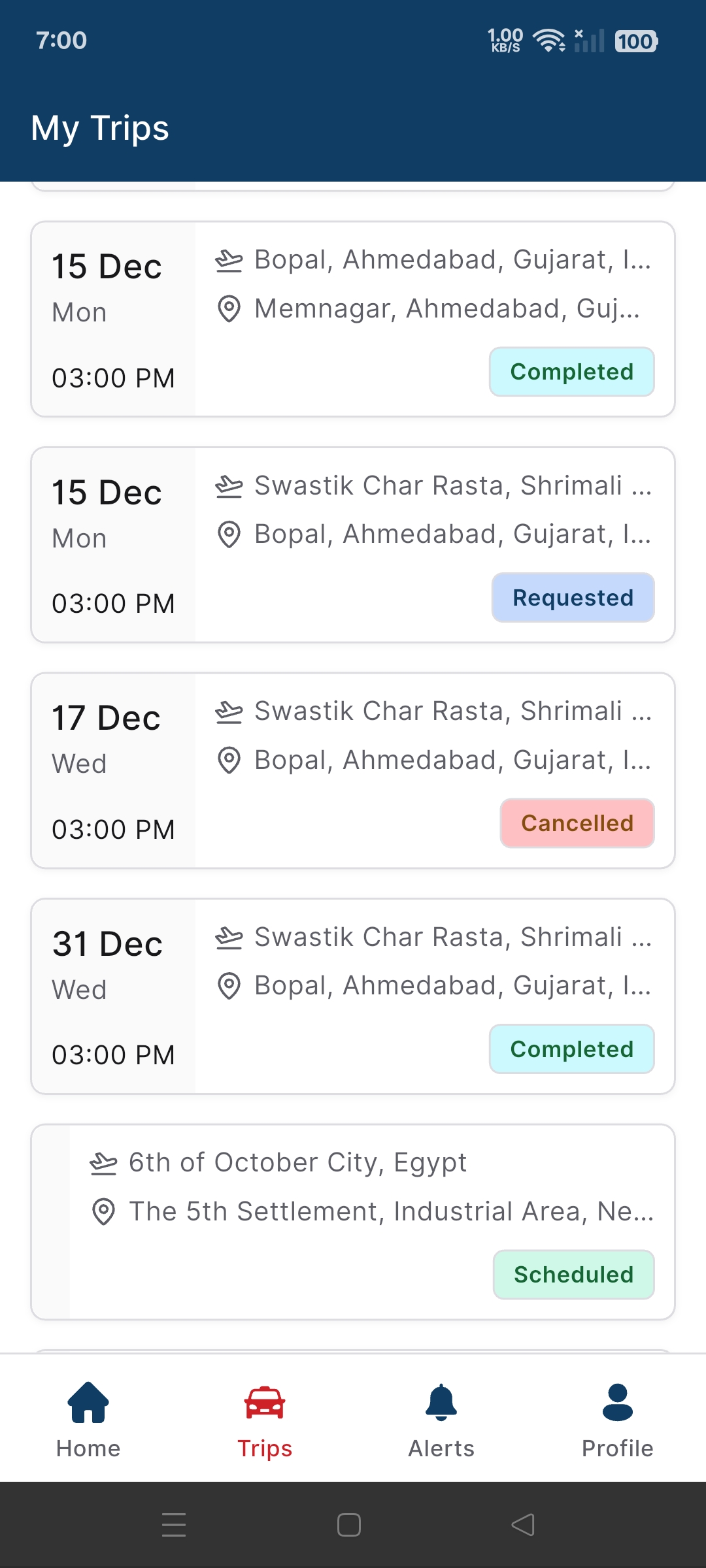Tap departure icon beside 6th of October City

tap(103, 1163)
